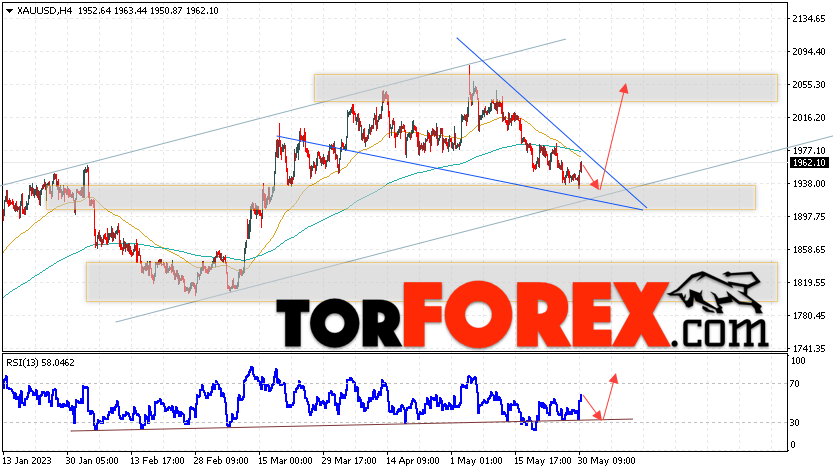Click the 2016.20 price axis label

[809, 117]
